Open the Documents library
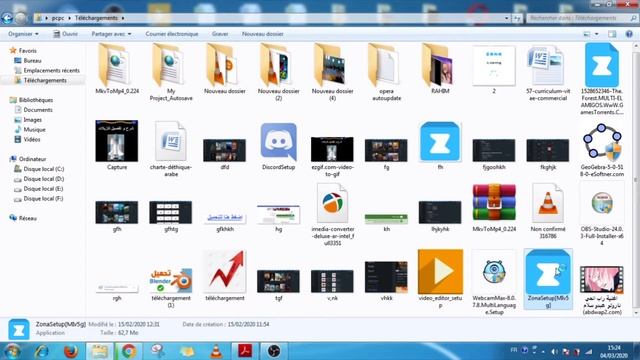Screen dimensions: 640x360 point(38,109)
